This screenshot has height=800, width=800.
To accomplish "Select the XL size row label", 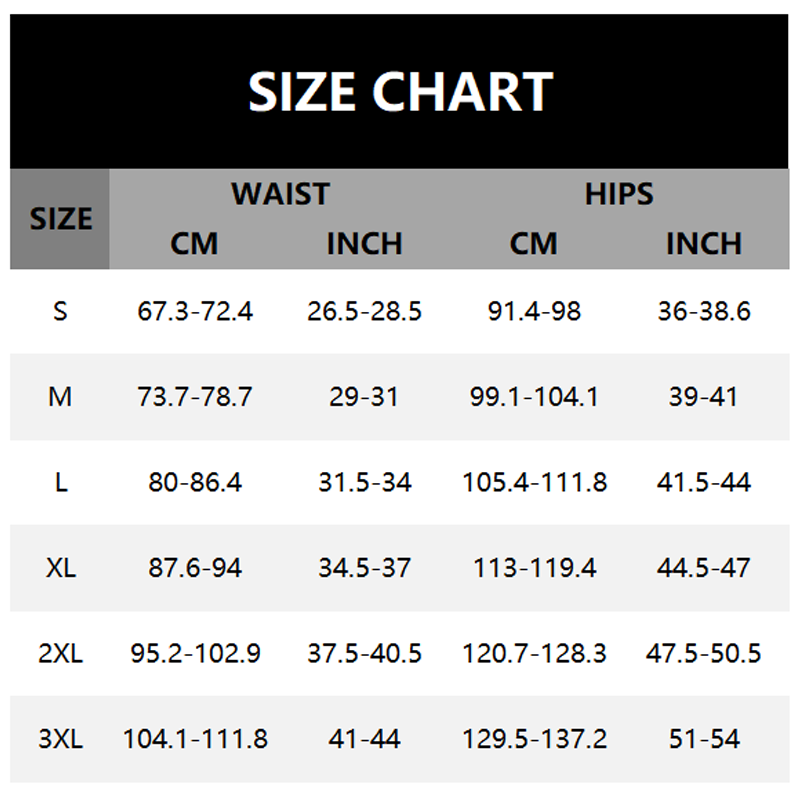I will pos(60,568).
